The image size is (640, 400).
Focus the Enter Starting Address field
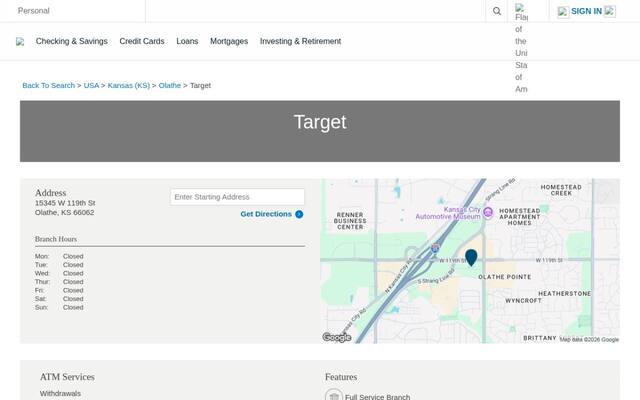point(237,197)
